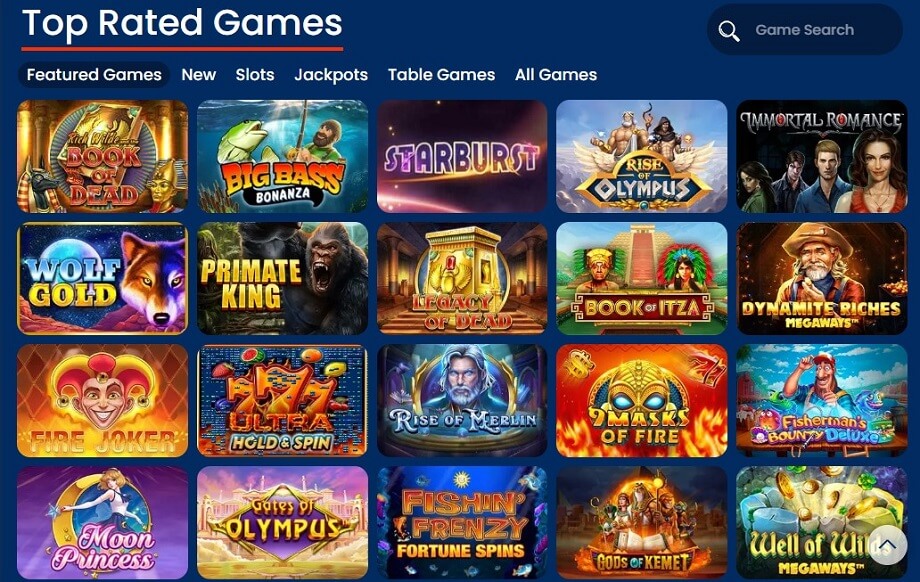Launch the Rise of Merlin game
Viewport: 920px width, 582px height.
click(462, 400)
